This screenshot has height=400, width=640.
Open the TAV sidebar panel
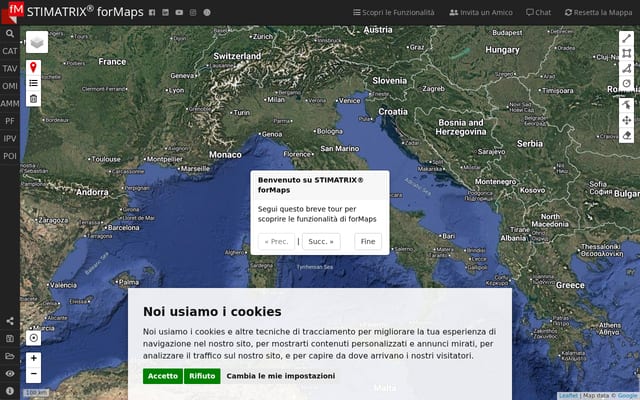10,69
